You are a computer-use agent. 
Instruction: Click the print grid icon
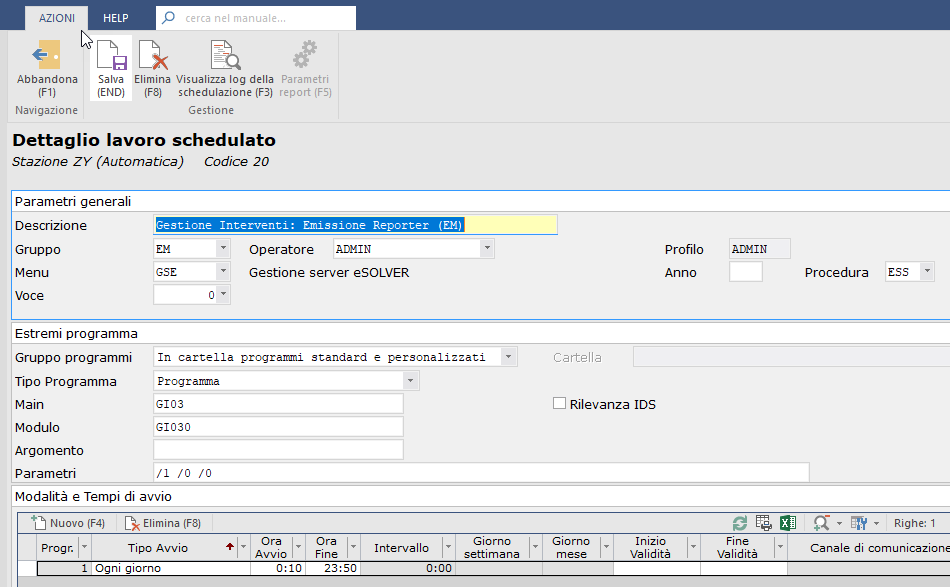(763, 523)
